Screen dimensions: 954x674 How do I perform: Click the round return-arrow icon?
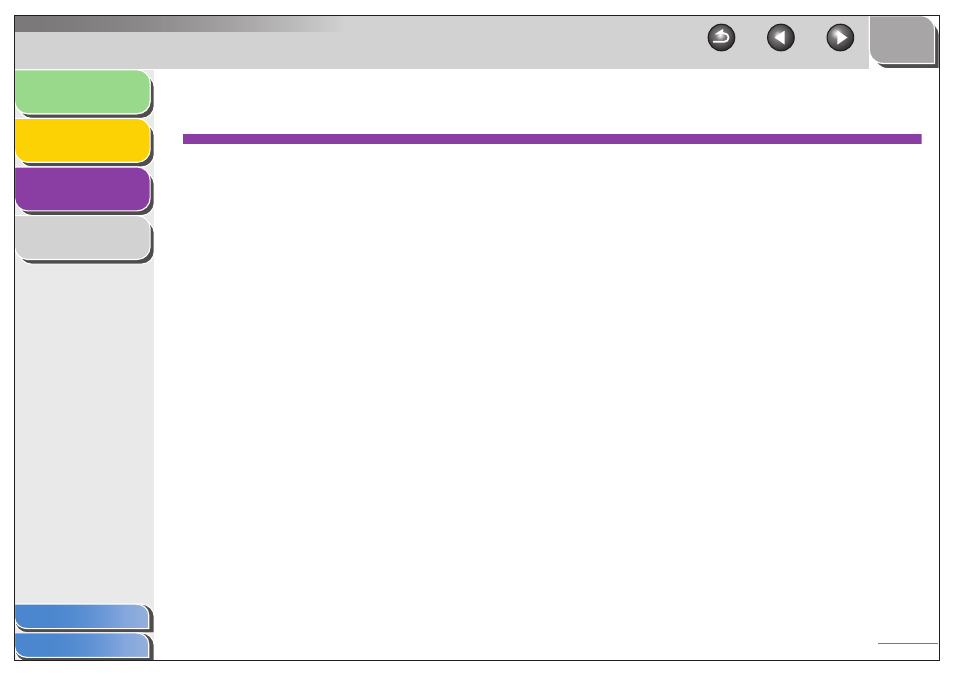[x=721, y=38]
